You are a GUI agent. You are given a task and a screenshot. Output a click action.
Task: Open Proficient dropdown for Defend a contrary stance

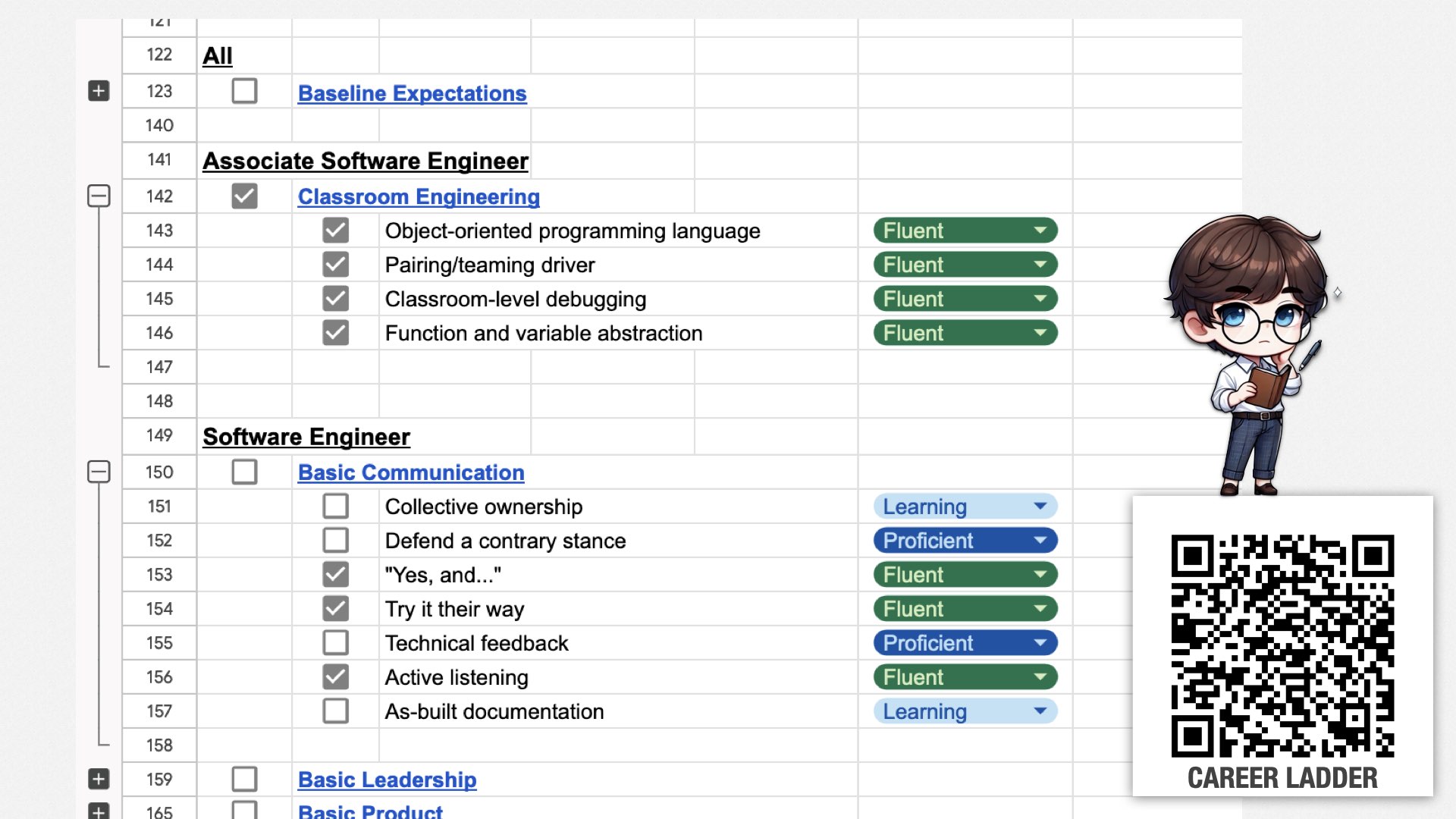click(965, 541)
